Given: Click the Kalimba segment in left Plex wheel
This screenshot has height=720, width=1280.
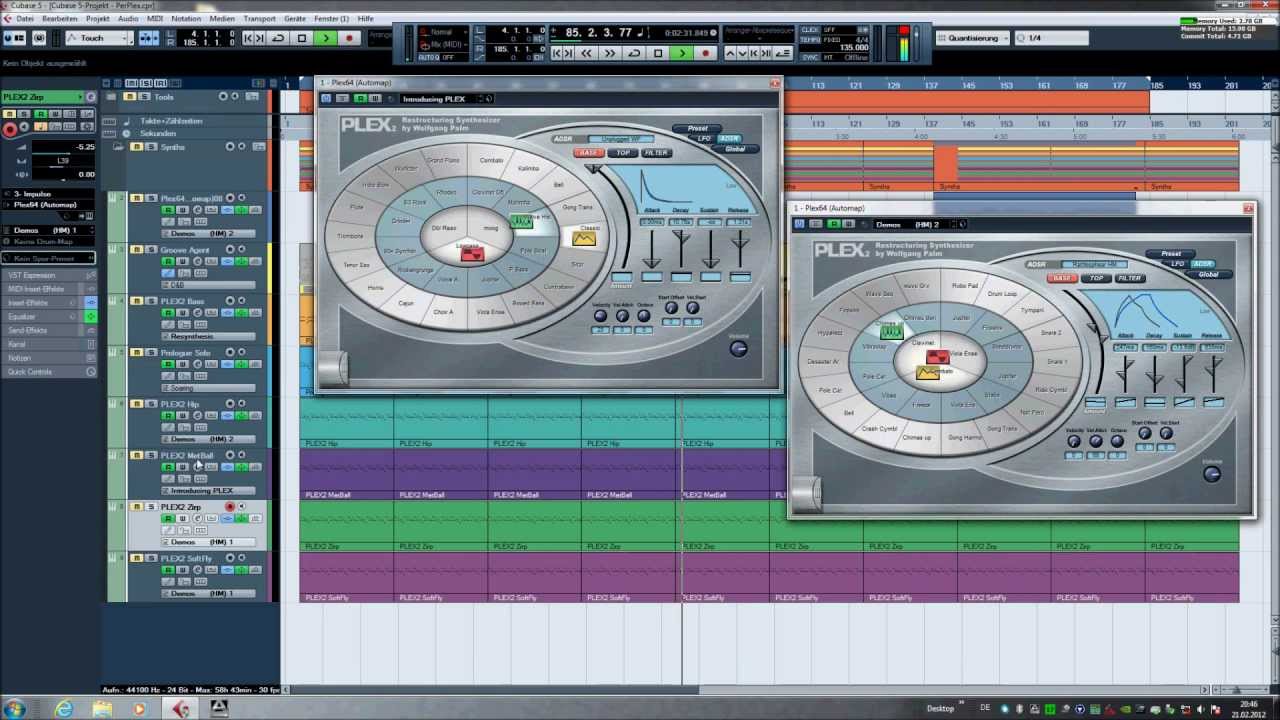Looking at the screenshot, I should tap(528, 169).
